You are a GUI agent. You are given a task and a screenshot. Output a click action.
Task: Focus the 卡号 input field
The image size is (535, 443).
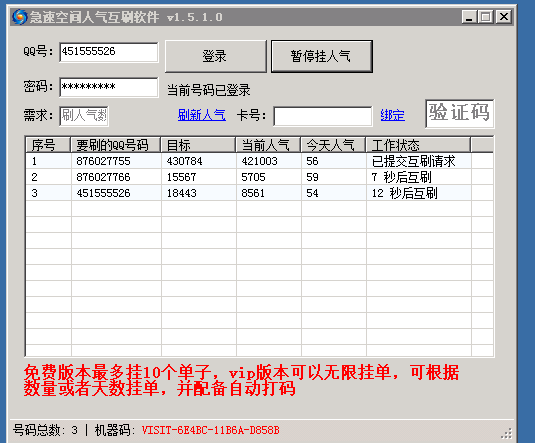(322, 116)
